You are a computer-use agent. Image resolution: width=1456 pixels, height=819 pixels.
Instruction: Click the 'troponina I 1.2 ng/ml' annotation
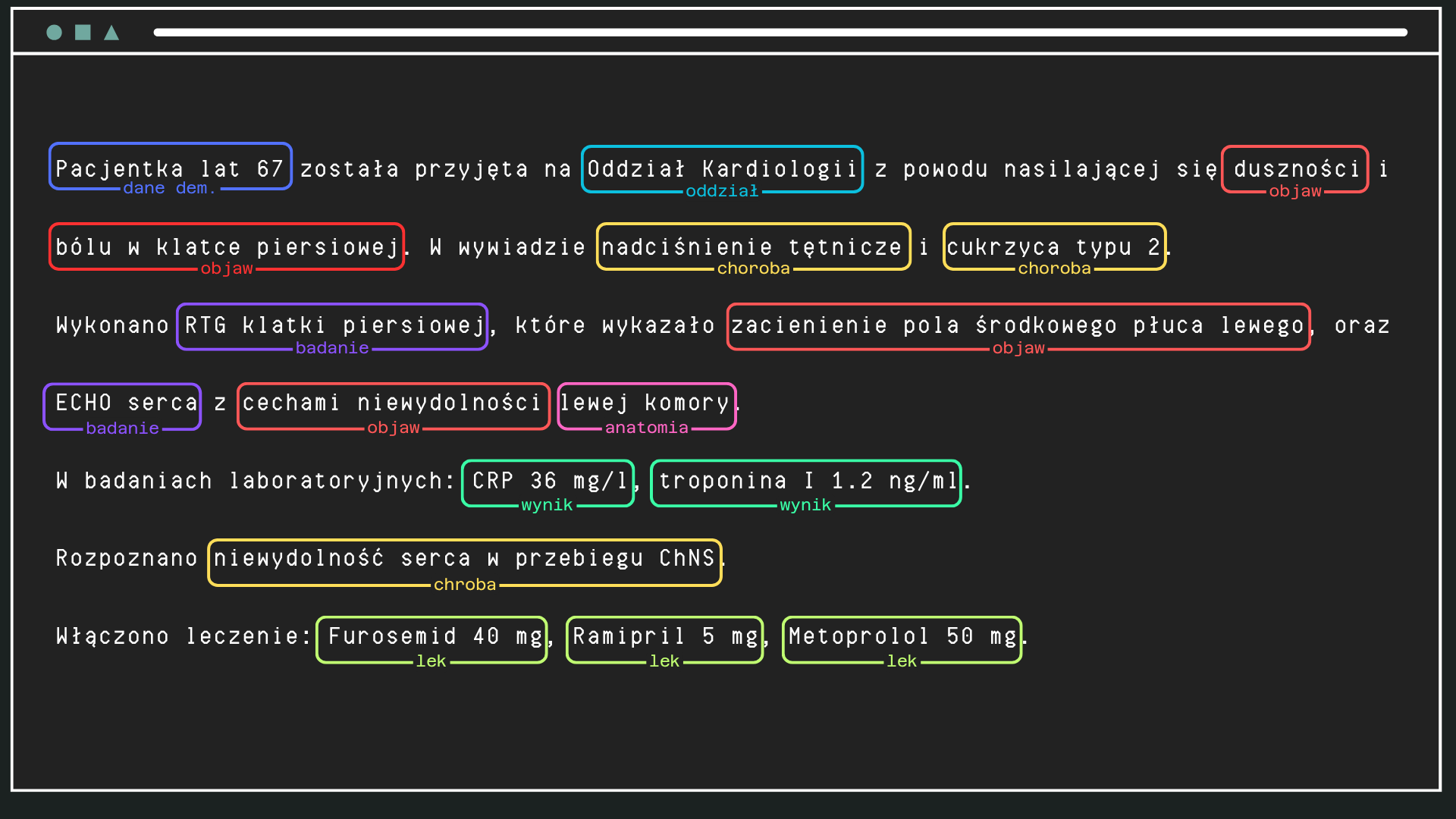pyautogui.click(x=805, y=481)
